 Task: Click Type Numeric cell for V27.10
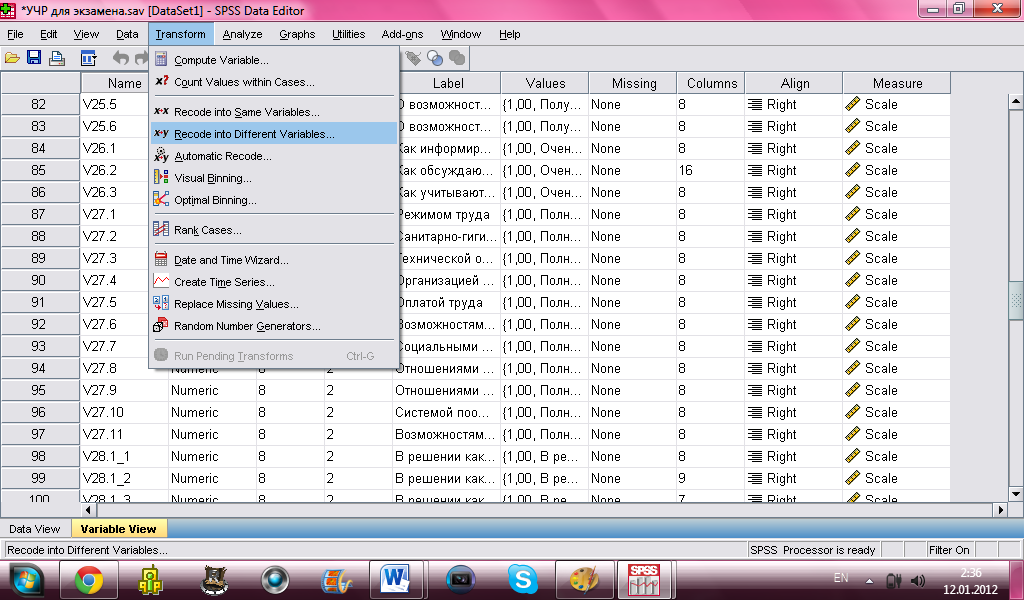(212, 413)
